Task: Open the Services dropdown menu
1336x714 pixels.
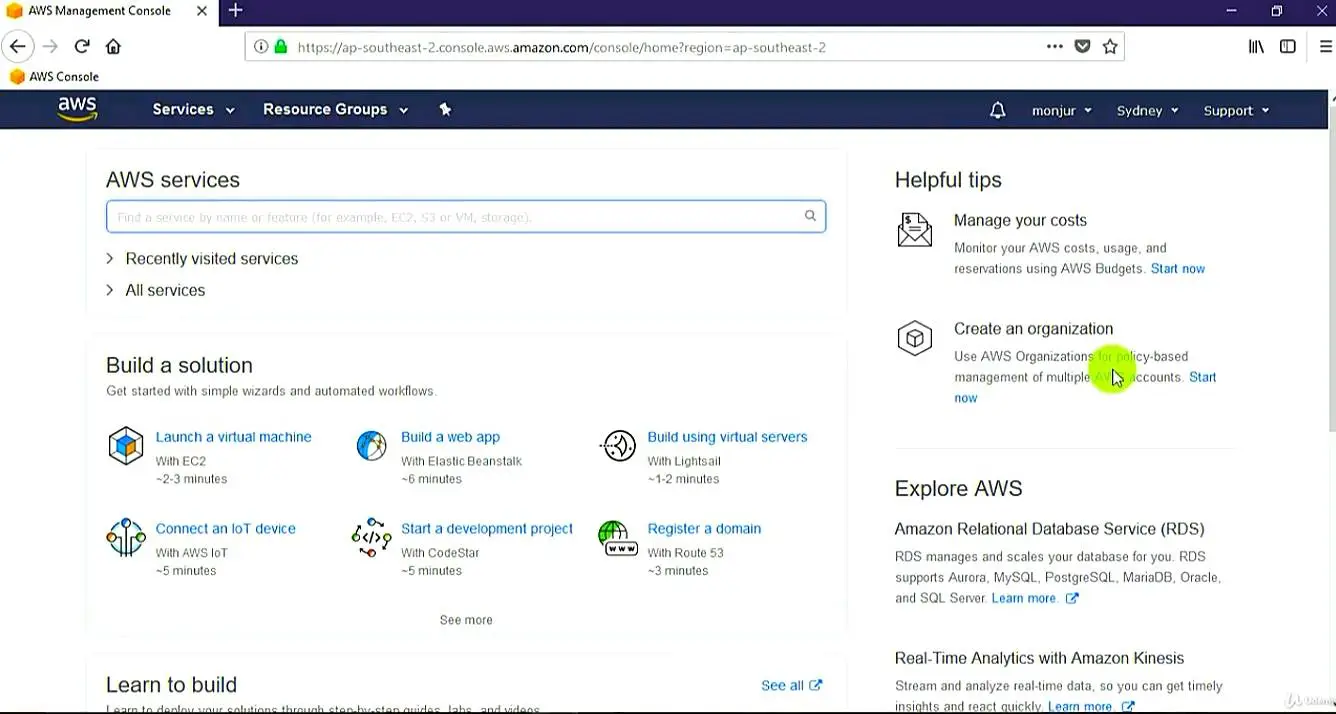Action: (x=193, y=109)
